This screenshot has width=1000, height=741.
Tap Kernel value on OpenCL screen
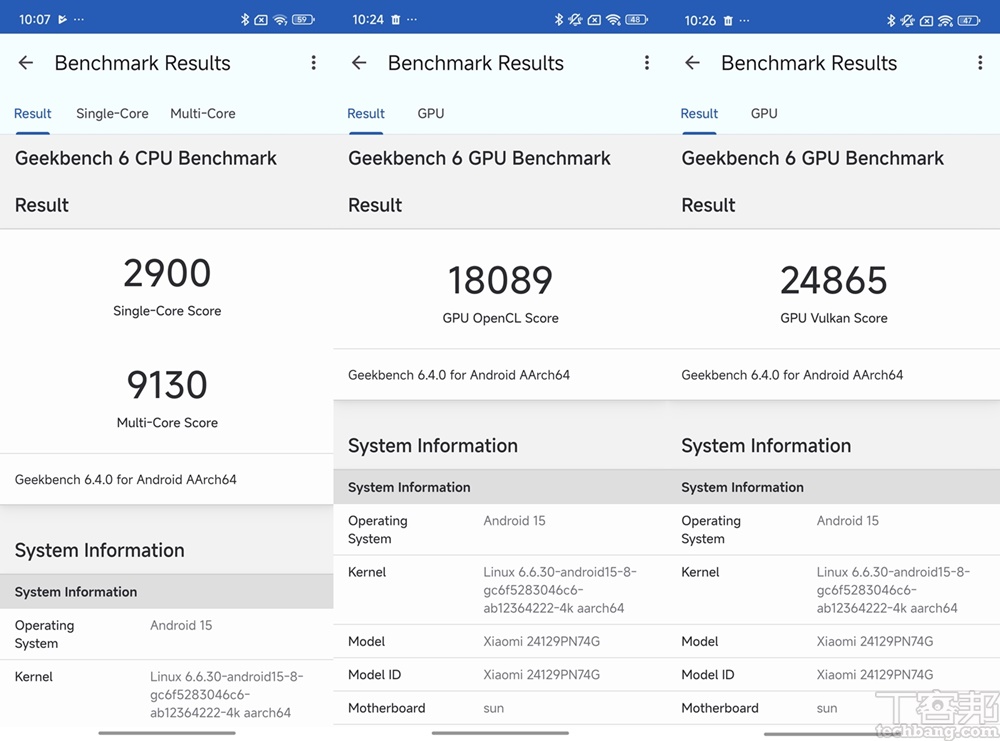coord(560,590)
